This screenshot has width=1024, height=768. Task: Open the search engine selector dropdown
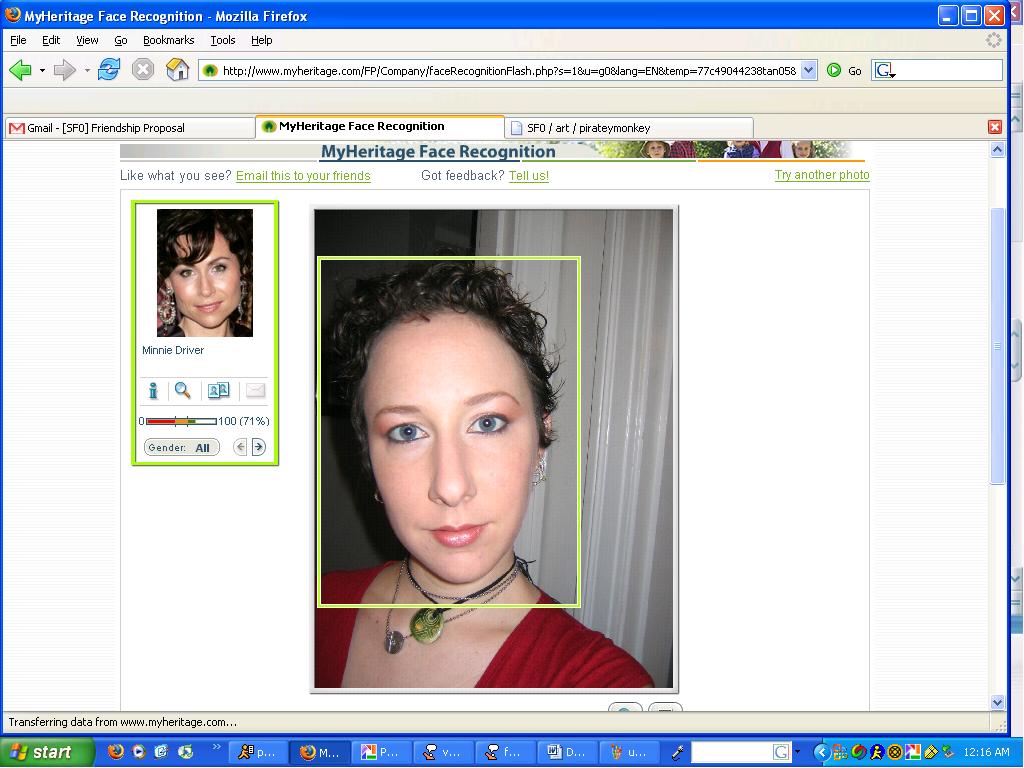pos(885,71)
